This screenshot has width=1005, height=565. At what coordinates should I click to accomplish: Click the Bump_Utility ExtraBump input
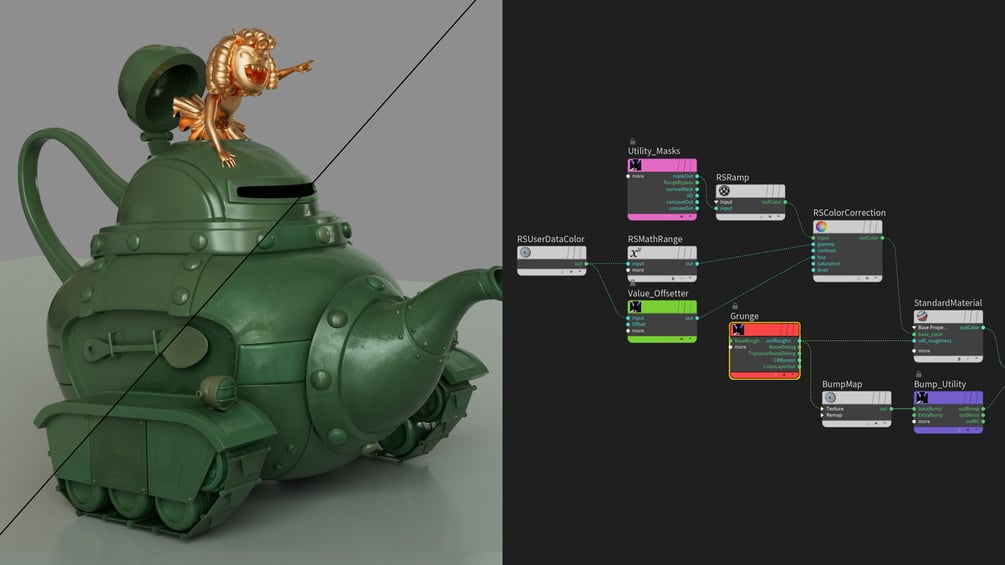[x=915, y=415]
